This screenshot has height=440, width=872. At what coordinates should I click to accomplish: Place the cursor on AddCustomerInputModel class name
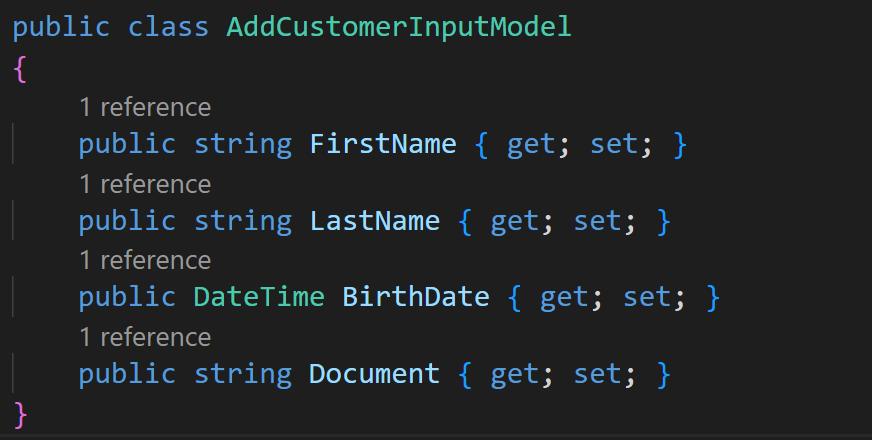point(399,27)
